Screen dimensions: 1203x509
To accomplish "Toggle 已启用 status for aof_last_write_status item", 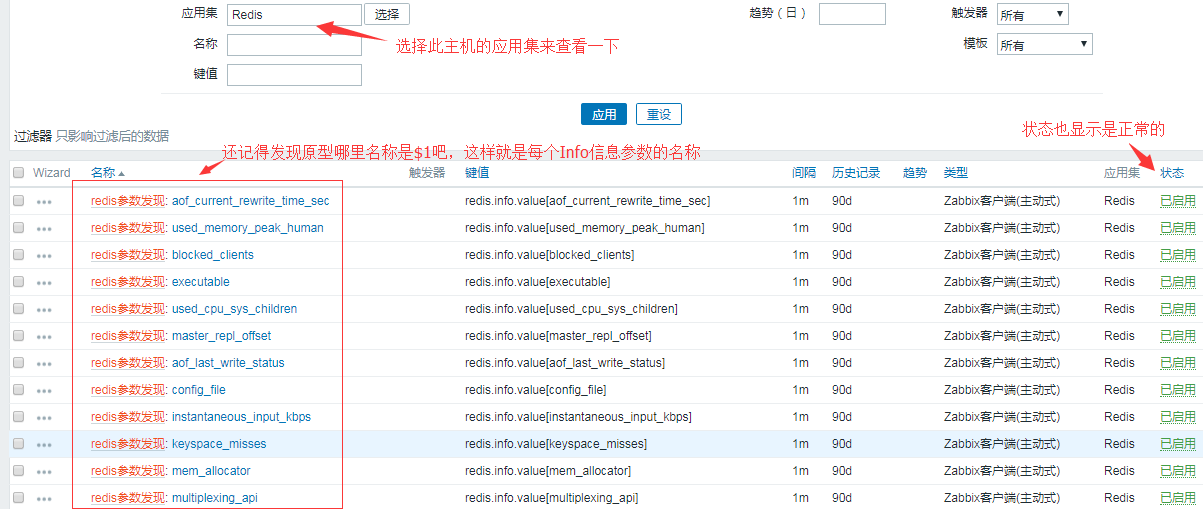I will click(x=1177, y=363).
